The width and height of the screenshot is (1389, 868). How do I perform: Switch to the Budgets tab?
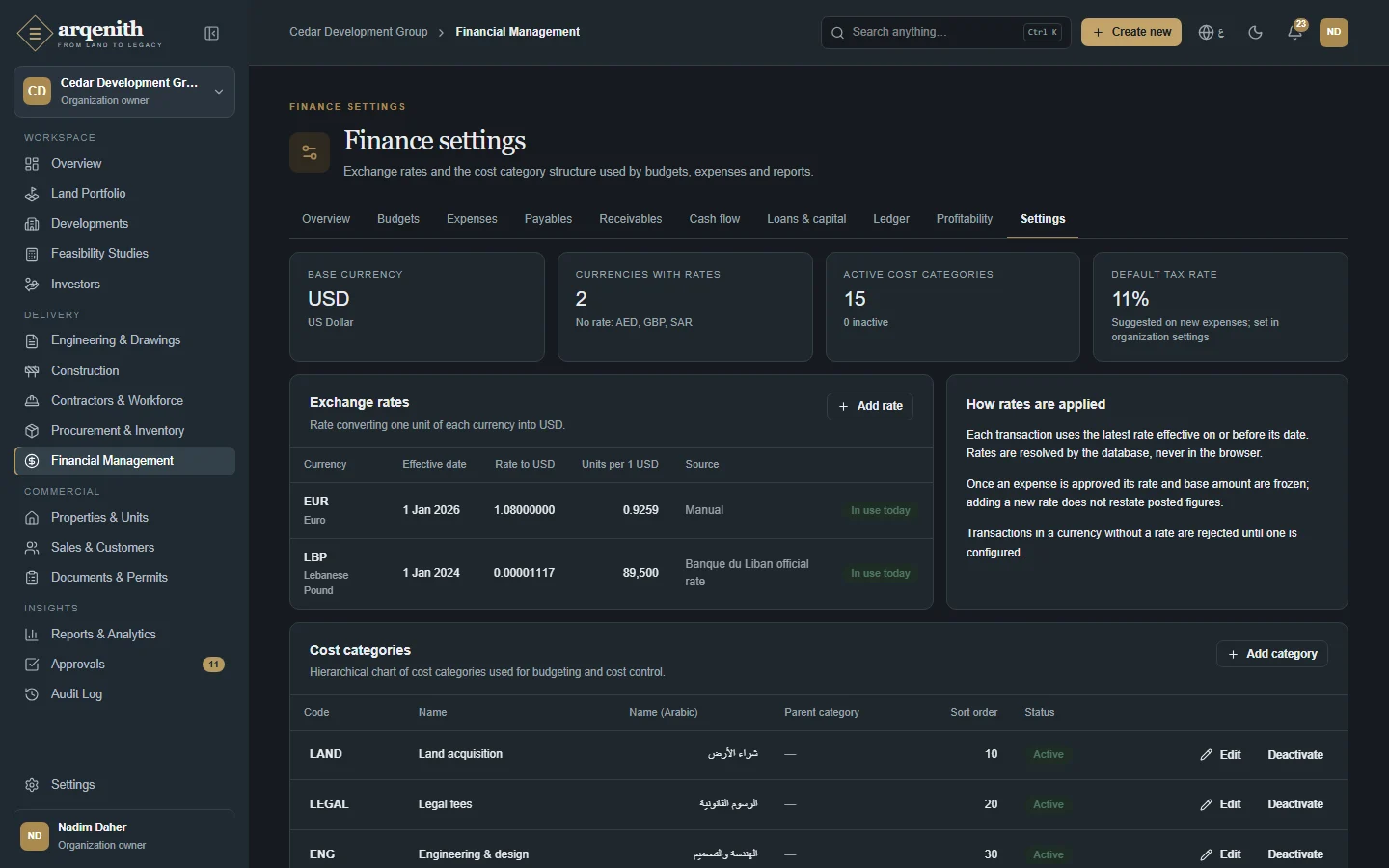(x=398, y=219)
